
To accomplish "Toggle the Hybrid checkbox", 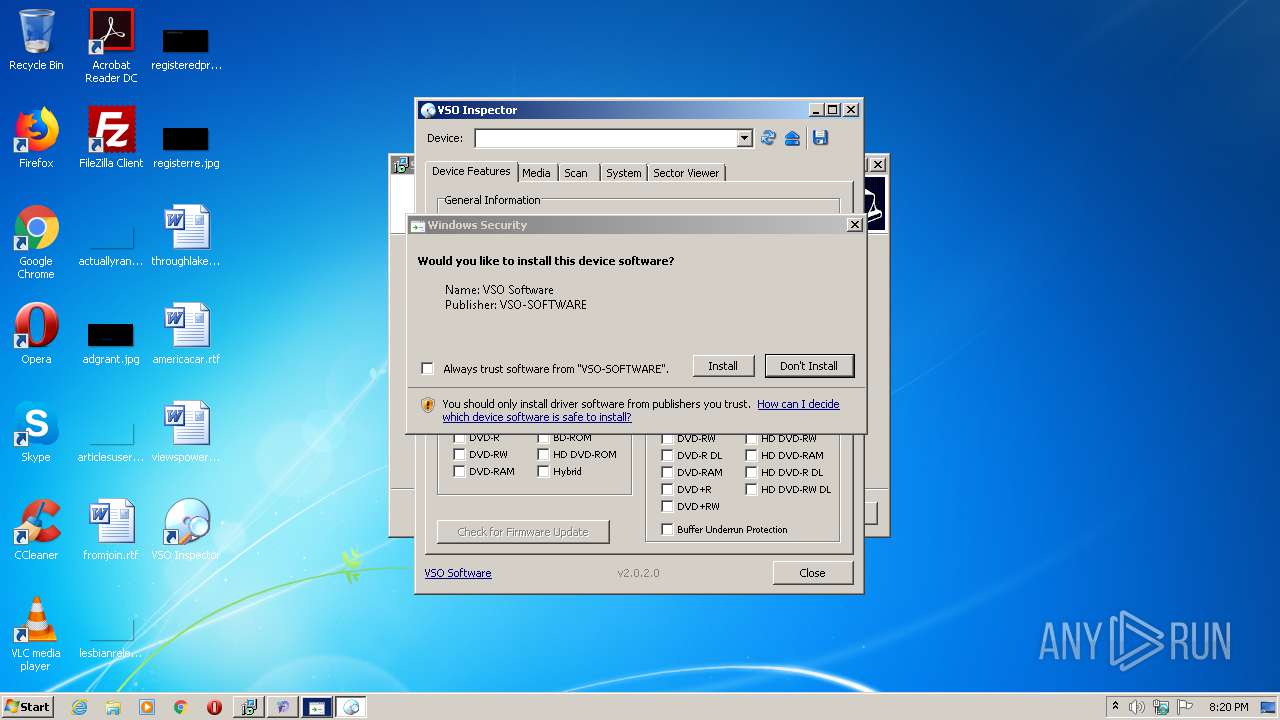I will [544, 471].
